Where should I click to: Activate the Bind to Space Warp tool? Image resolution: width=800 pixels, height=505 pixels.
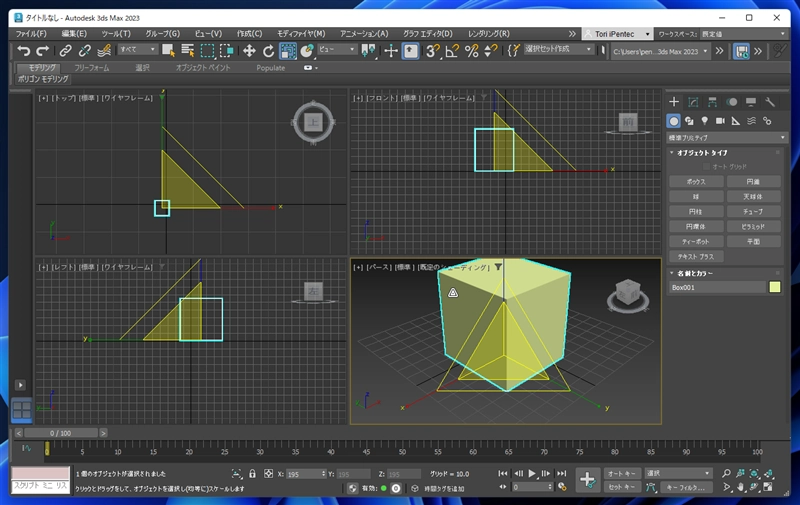pyautogui.click(x=104, y=50)
